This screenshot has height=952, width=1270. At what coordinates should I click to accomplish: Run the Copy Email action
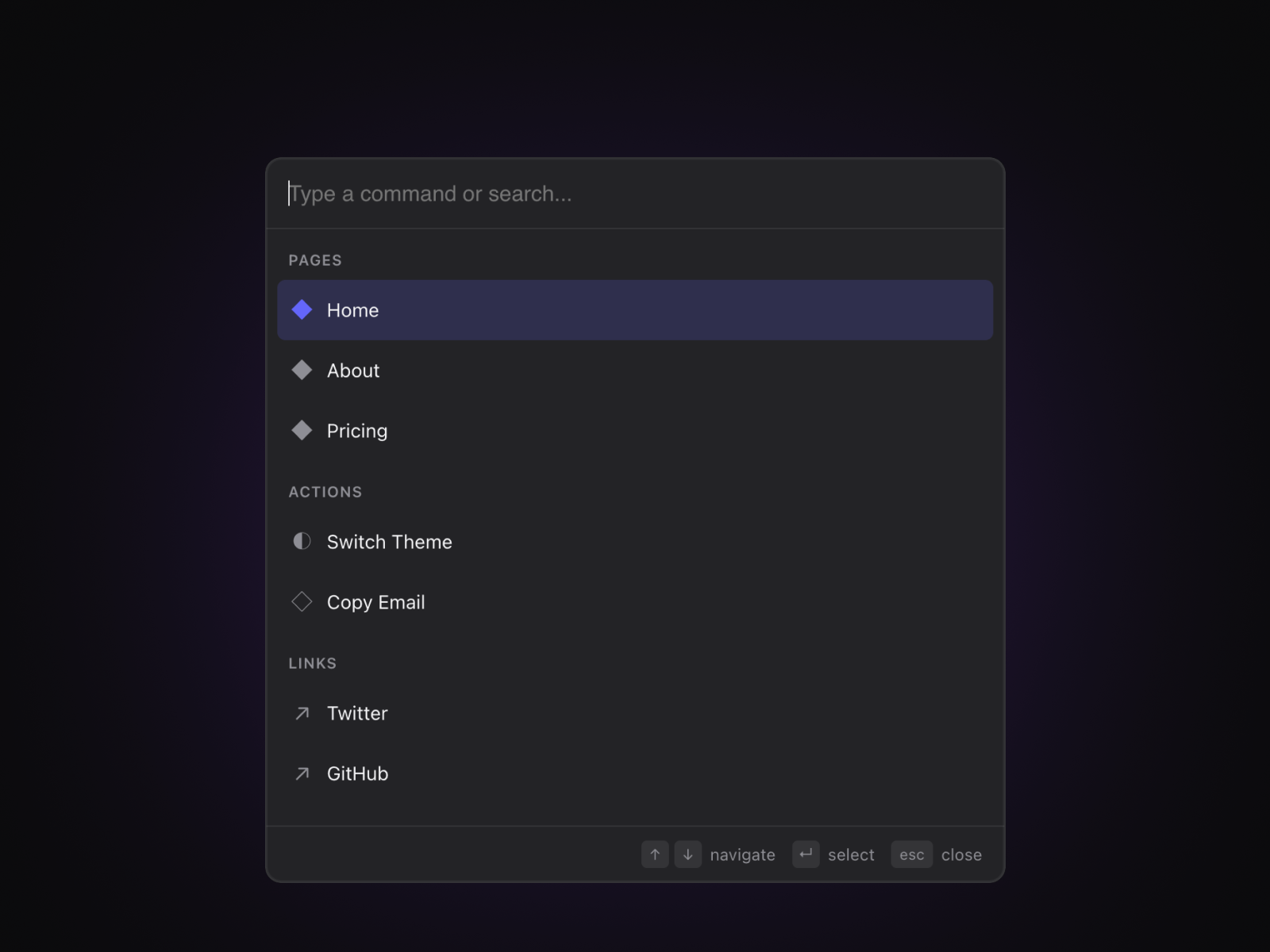coord(635,602)
